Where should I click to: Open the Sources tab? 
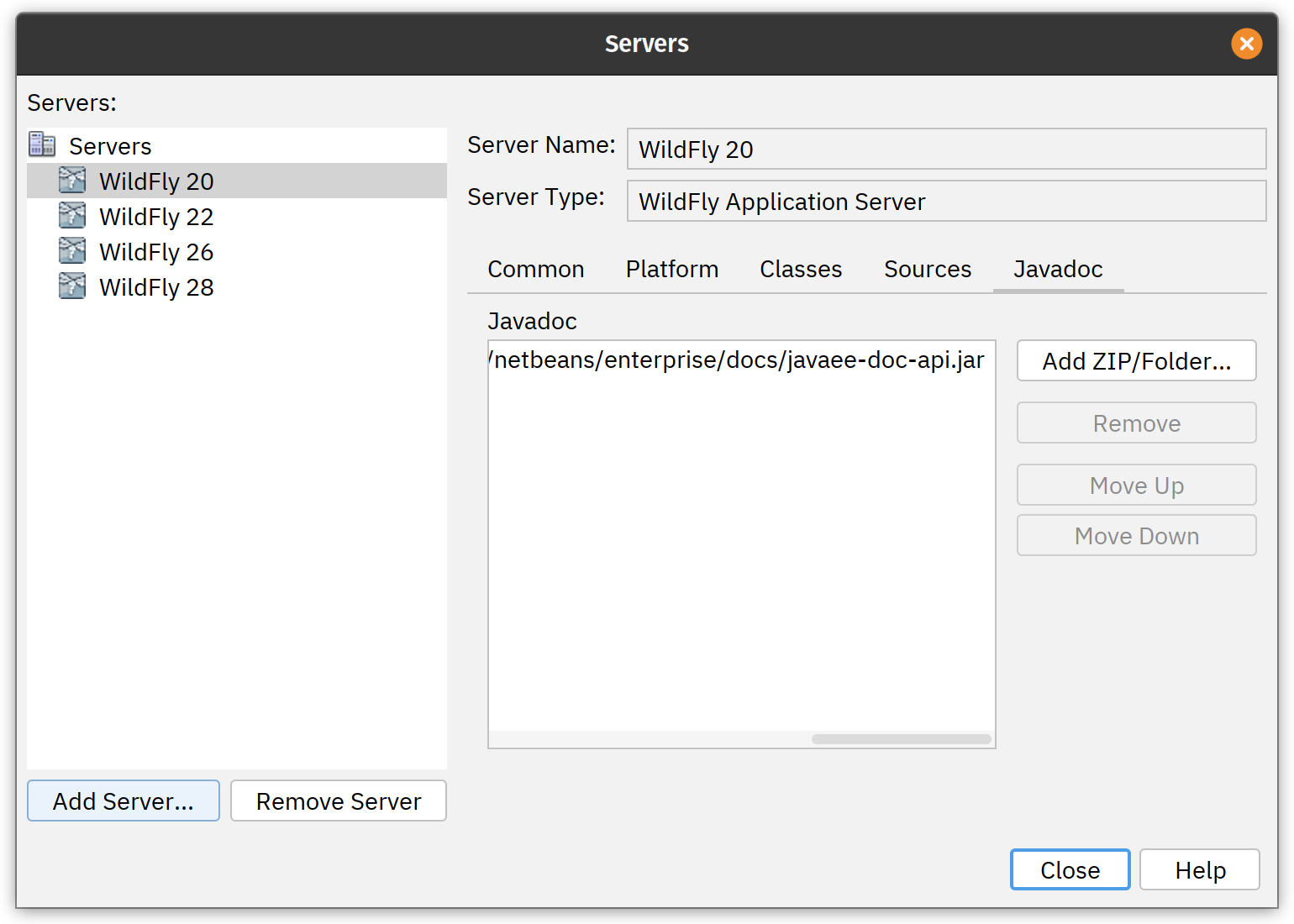coord(928,269)
